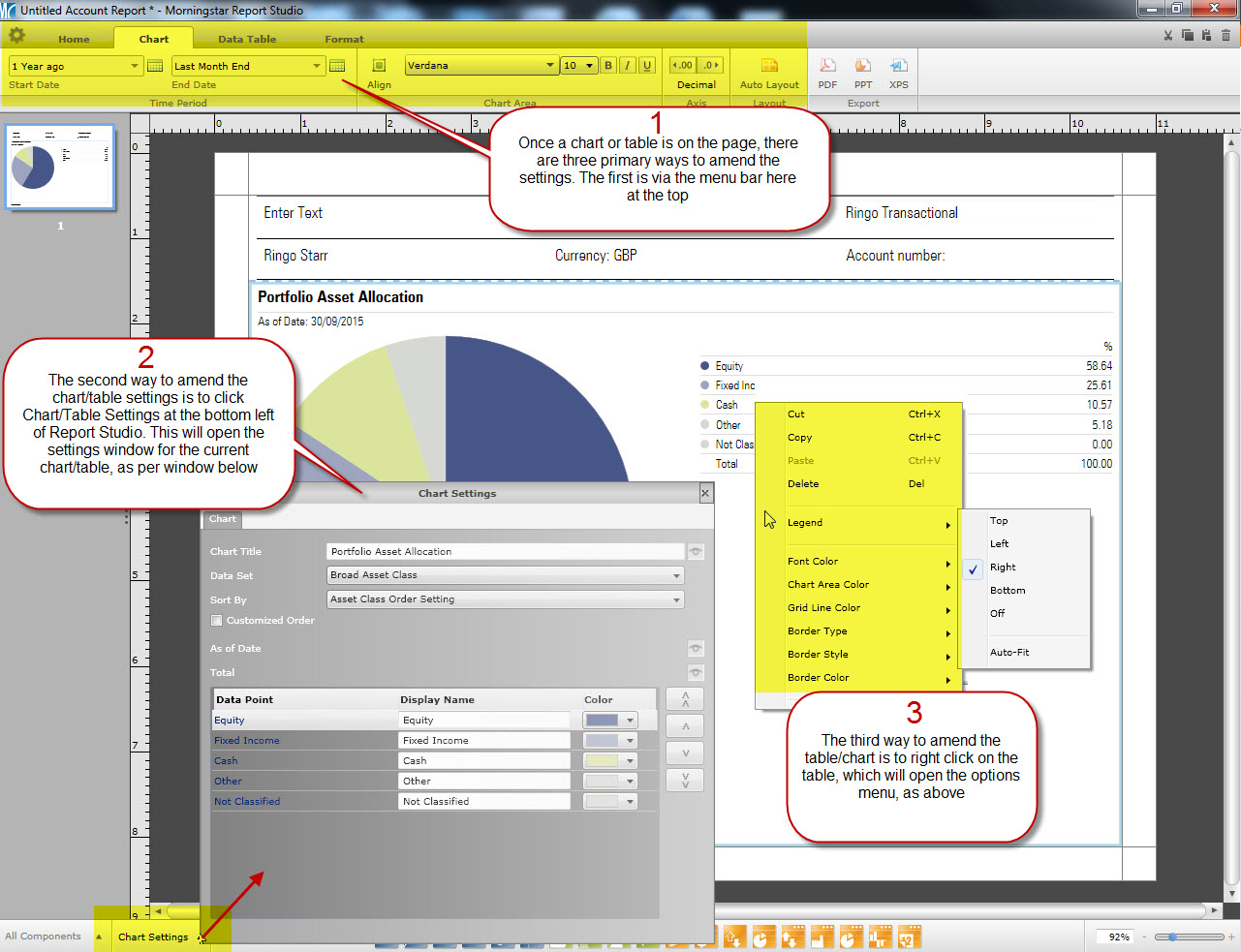
Task: Click the gear icon beside Home tab
Action: (x=17, y=36)
